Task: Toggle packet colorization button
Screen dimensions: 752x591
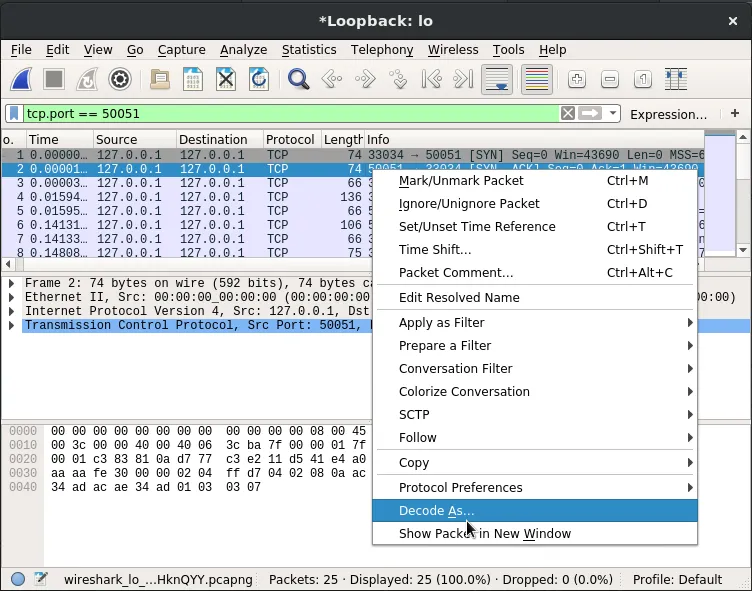Action: pos(537,80)
